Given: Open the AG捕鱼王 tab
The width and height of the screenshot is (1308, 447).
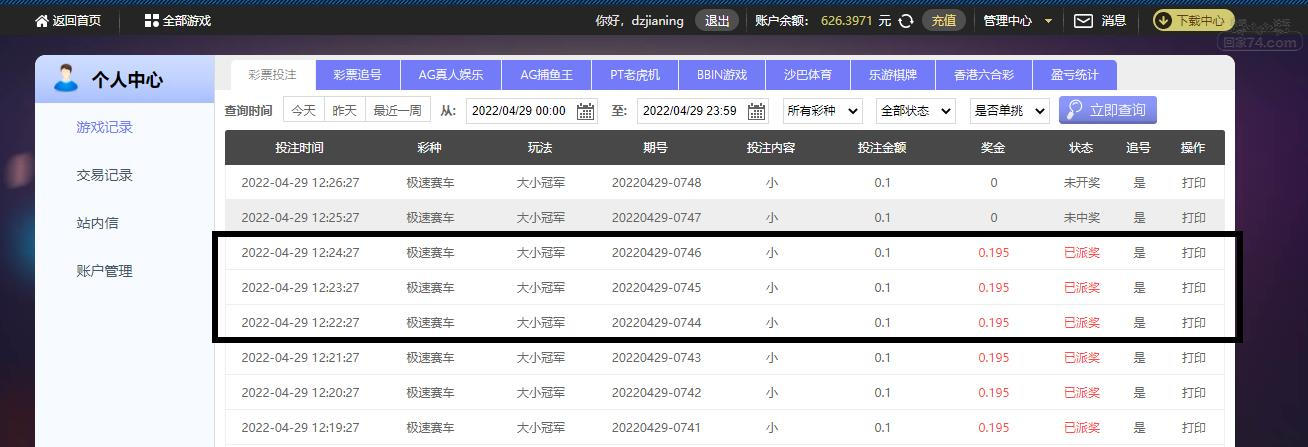Looking at the screenshot, I should point(547,75).
